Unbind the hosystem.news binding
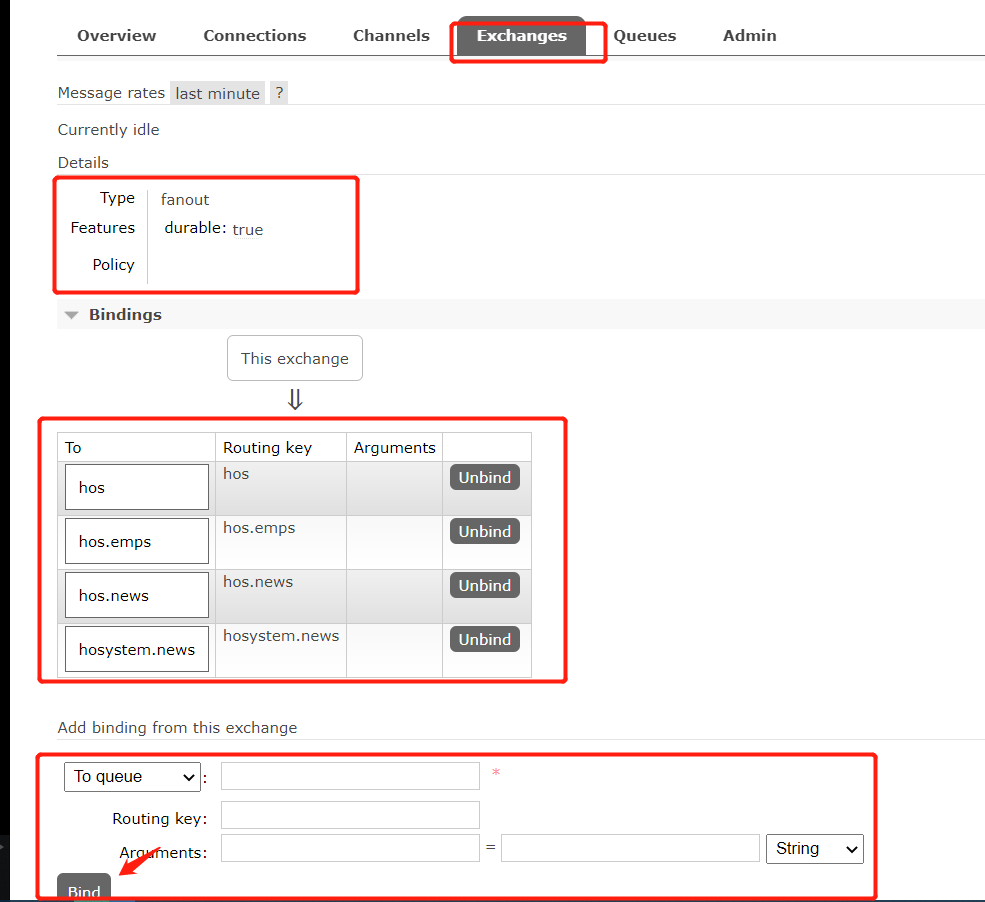The width and height of the screenshot is (985, 902). [x=484, y=639]
